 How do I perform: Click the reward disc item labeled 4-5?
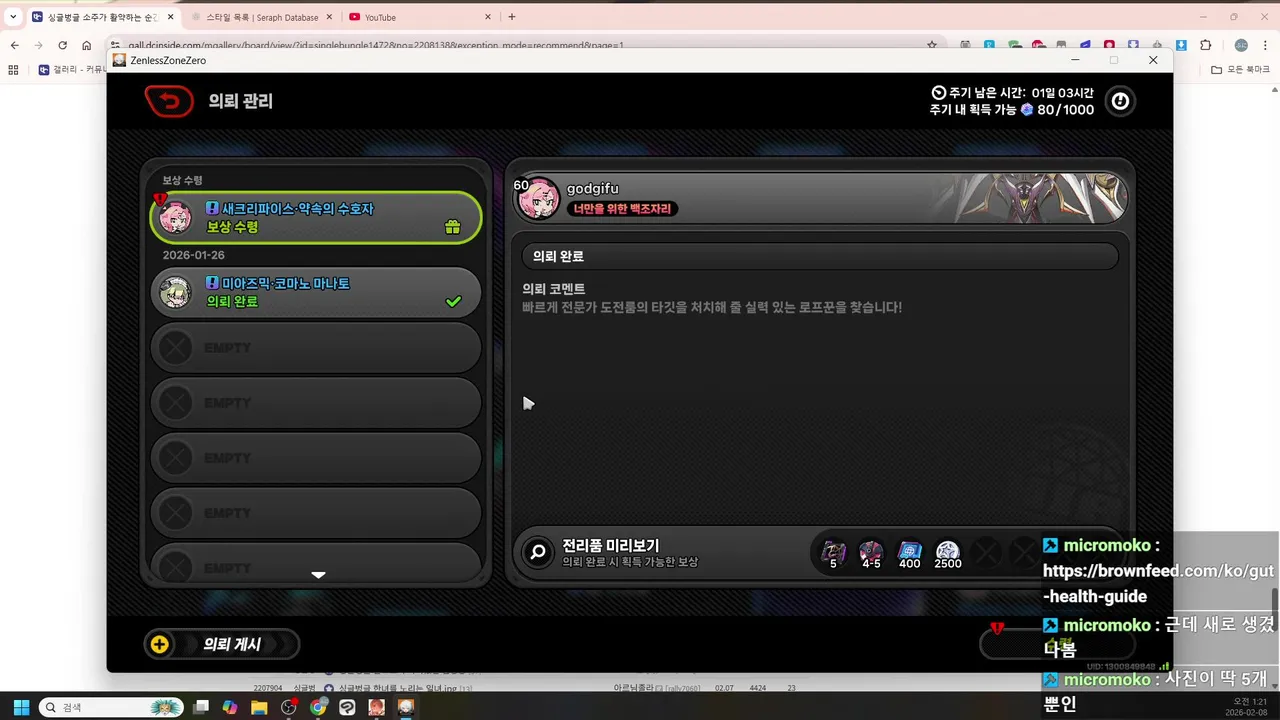(871, 552)
